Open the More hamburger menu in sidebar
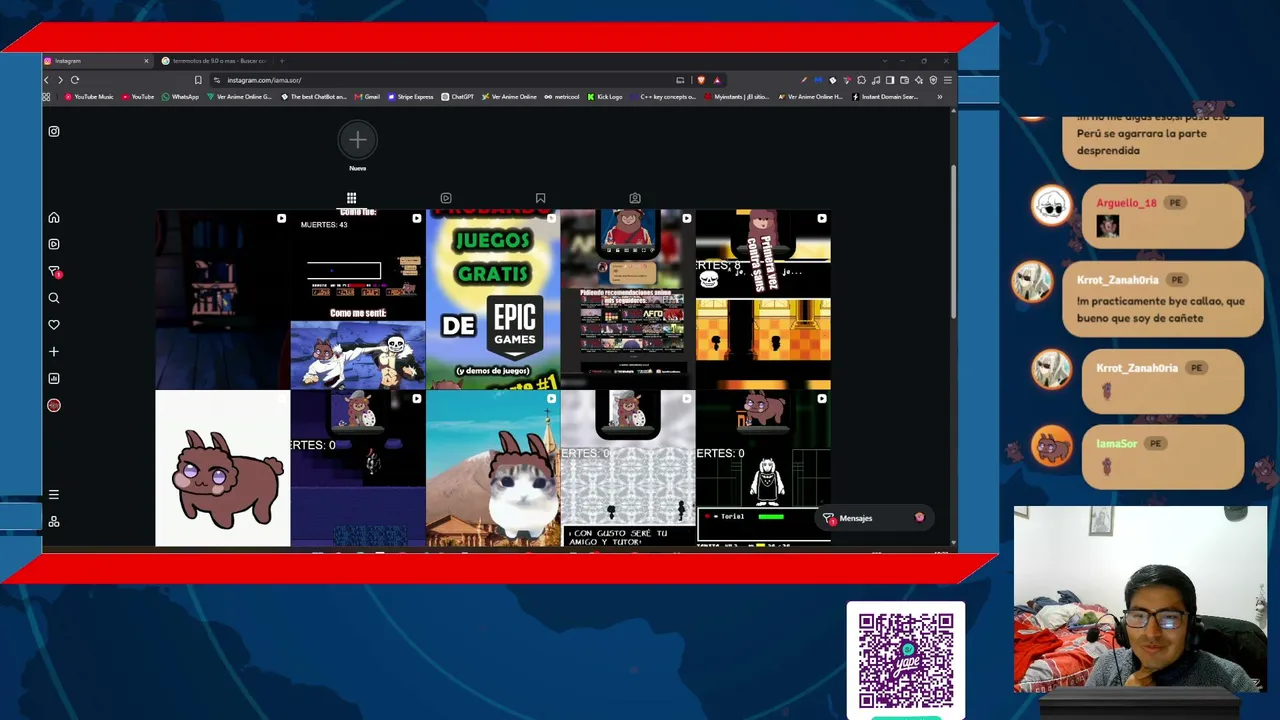 [x=54, y=494]
